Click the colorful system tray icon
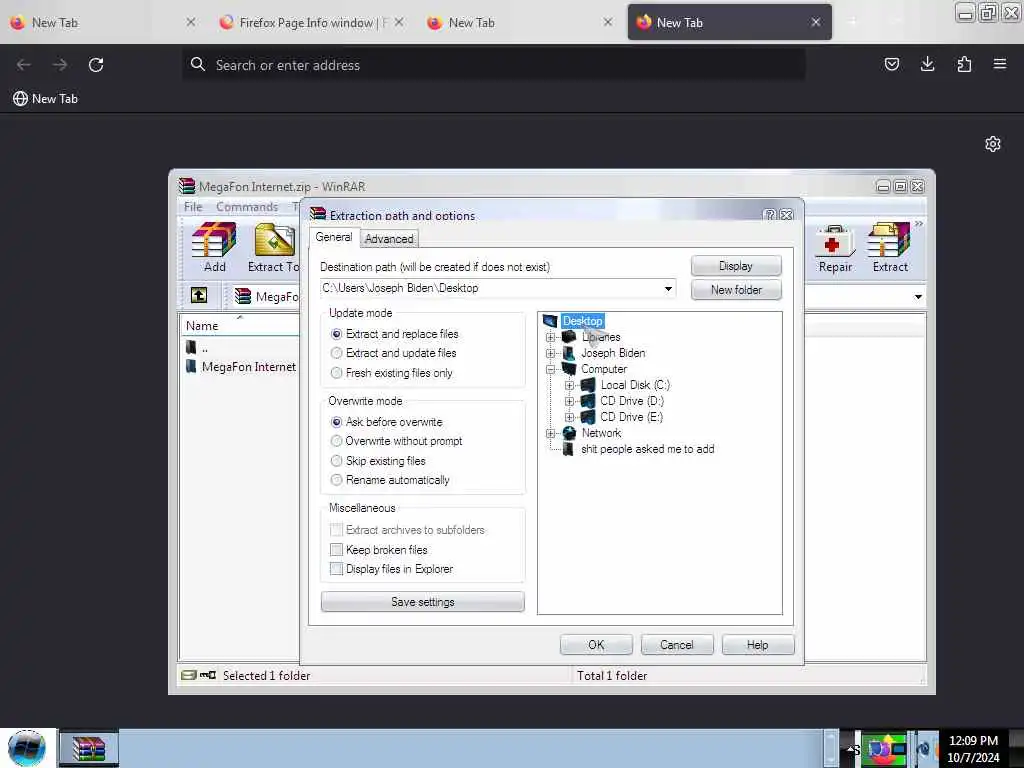 click(x=885, y=748)
